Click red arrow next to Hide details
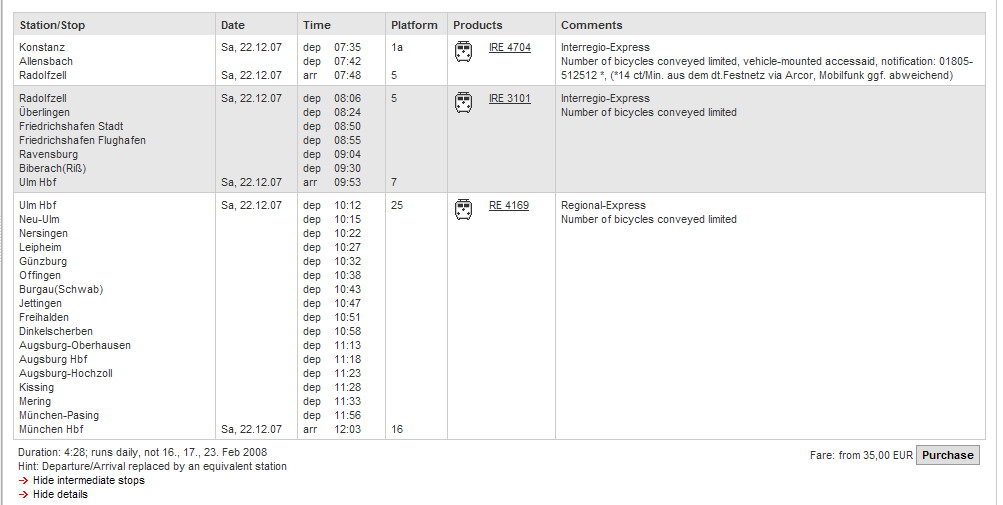Screen dimensions: 1003x505 pos(24,495)
